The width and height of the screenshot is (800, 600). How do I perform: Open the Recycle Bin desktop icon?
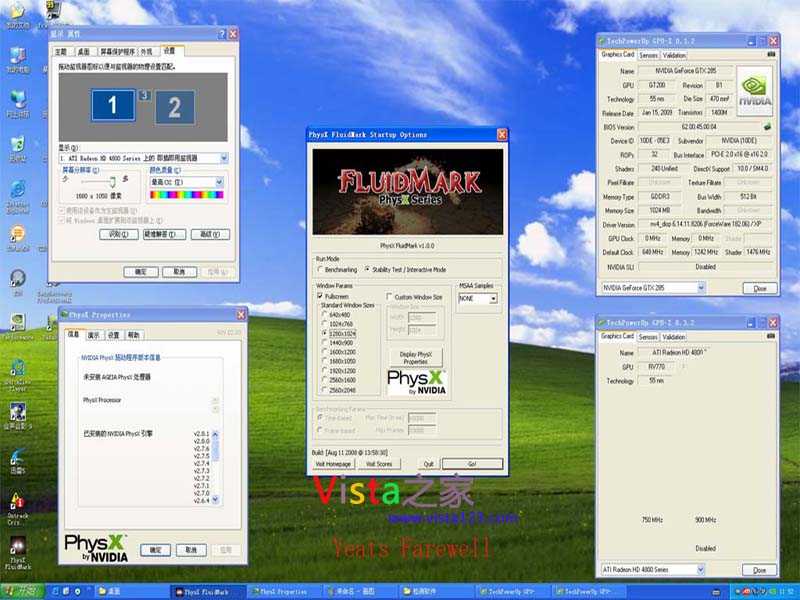[17, 148]
